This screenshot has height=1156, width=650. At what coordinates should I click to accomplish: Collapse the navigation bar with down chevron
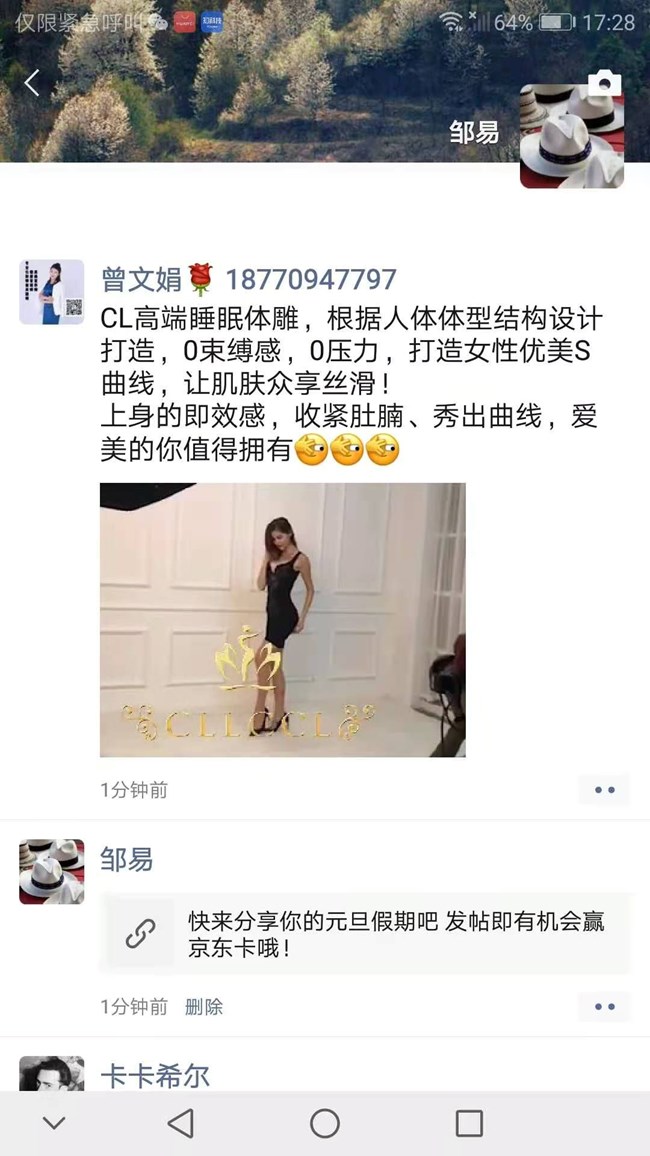pyautogui.click(x=54, y=1123)
